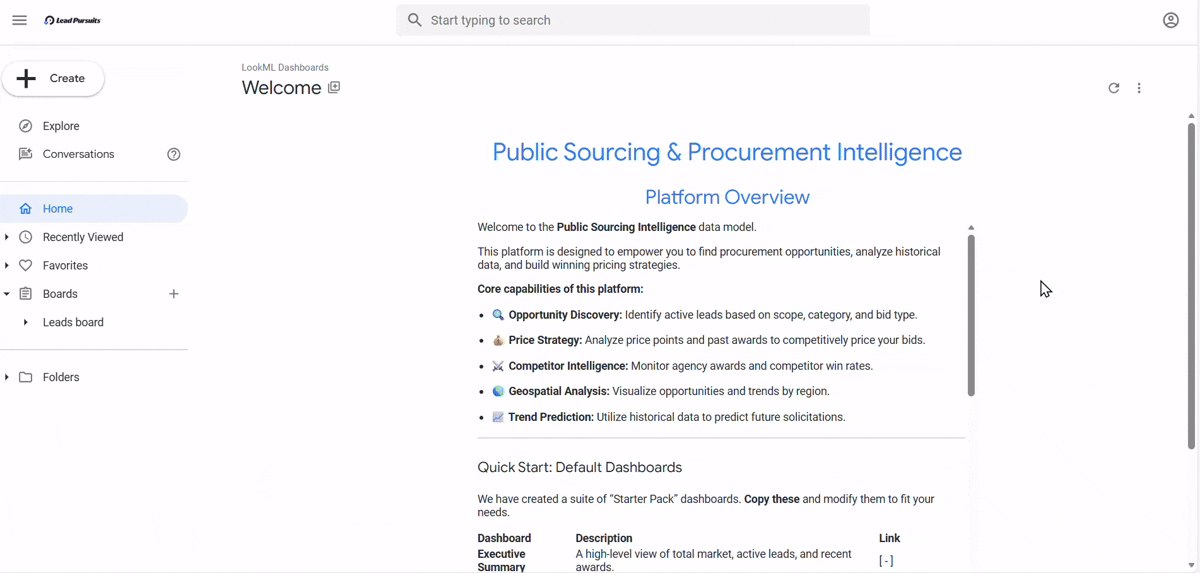Open Conversations help question icon
Screen dimensions: 1200x573
coord(174,154)
